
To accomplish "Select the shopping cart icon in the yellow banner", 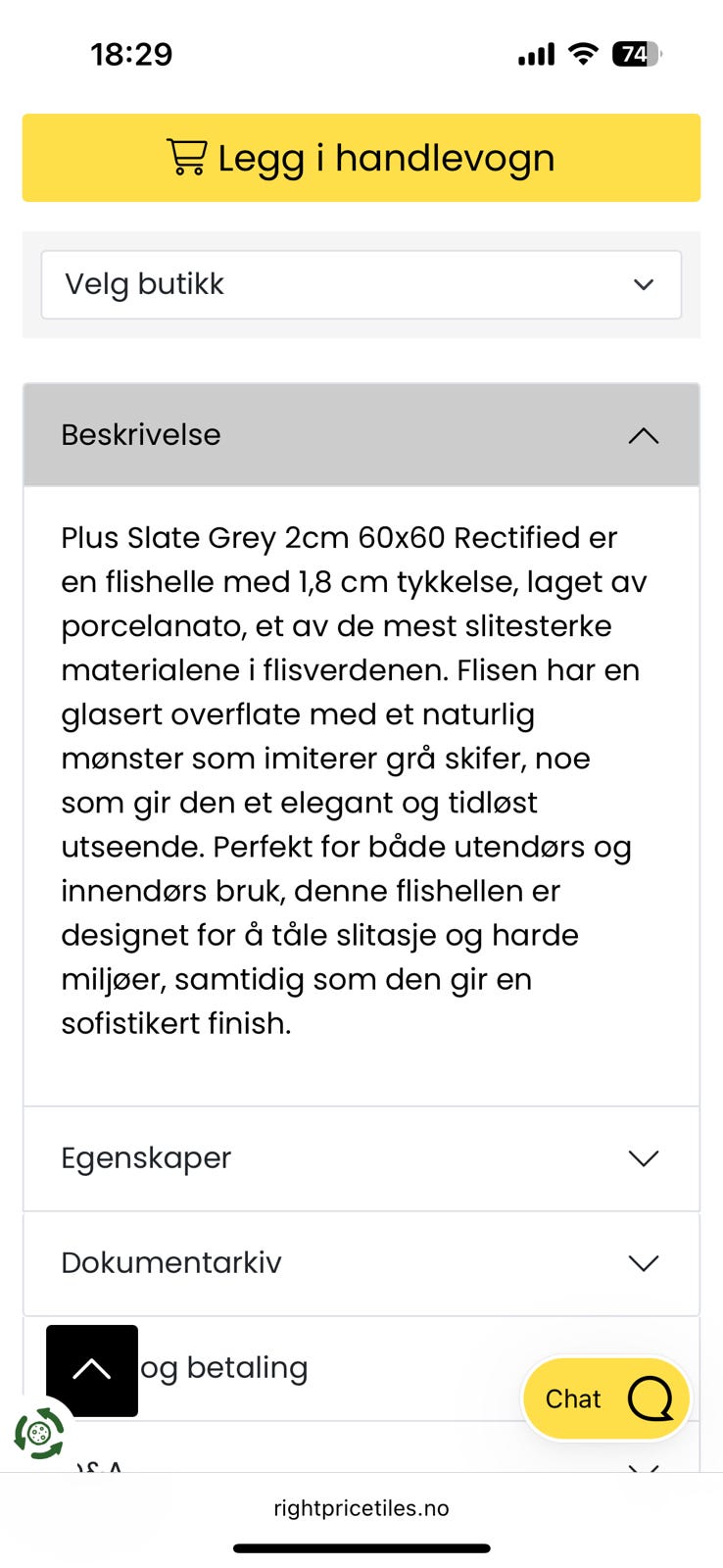I will tap(188, 157).
